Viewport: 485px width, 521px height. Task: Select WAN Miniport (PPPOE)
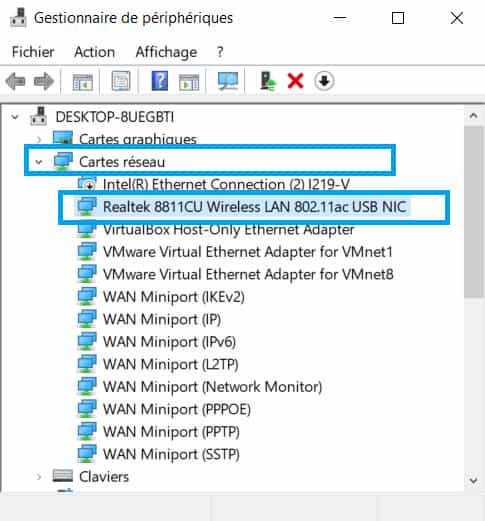(x=177, y=409)
